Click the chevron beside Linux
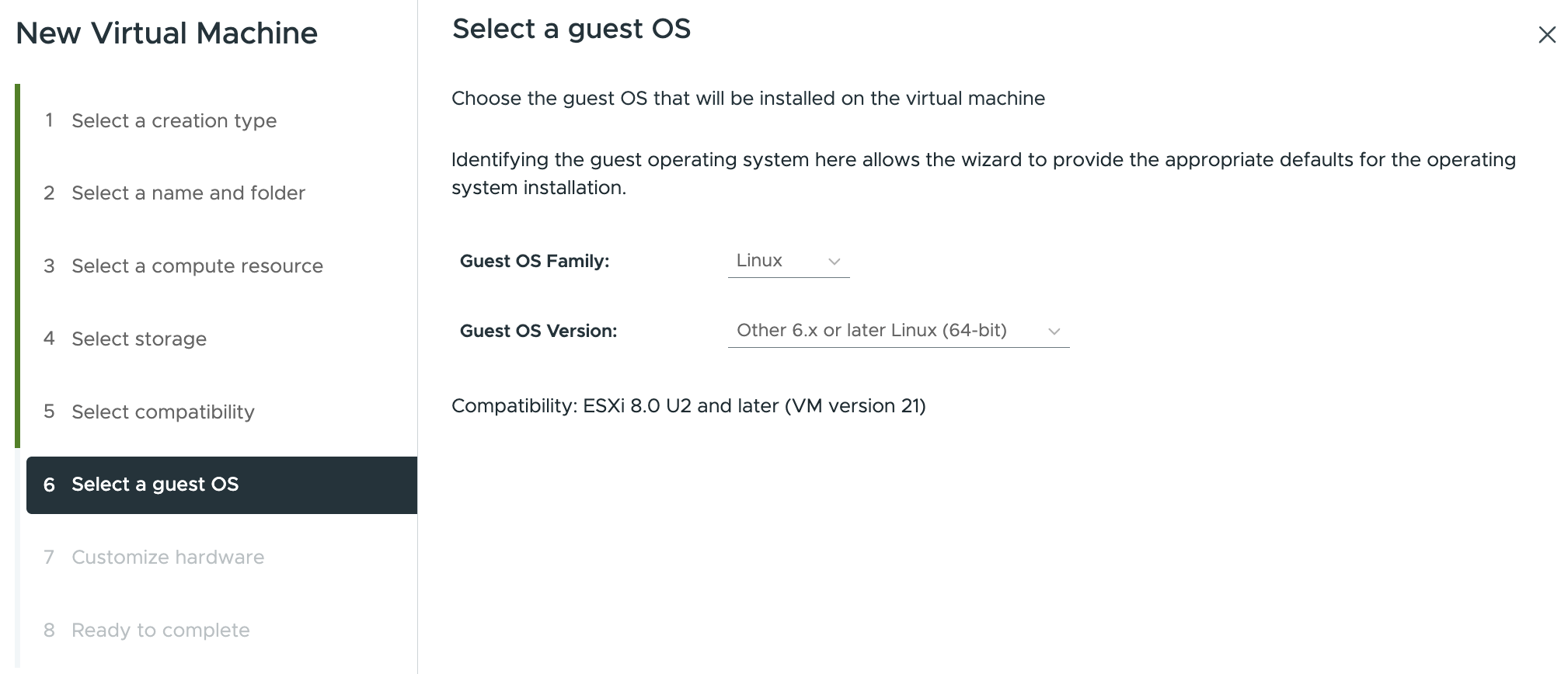Screen dimensions: 1568x674 pos(834,262)
